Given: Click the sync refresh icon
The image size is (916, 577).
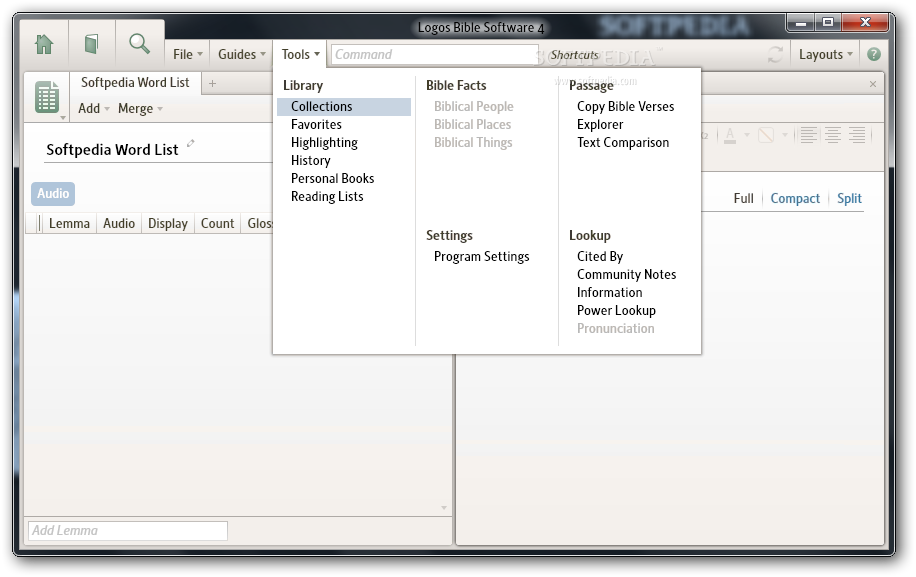Looking at the screenshot, I should pyautogui.click(x=775, y=54).
